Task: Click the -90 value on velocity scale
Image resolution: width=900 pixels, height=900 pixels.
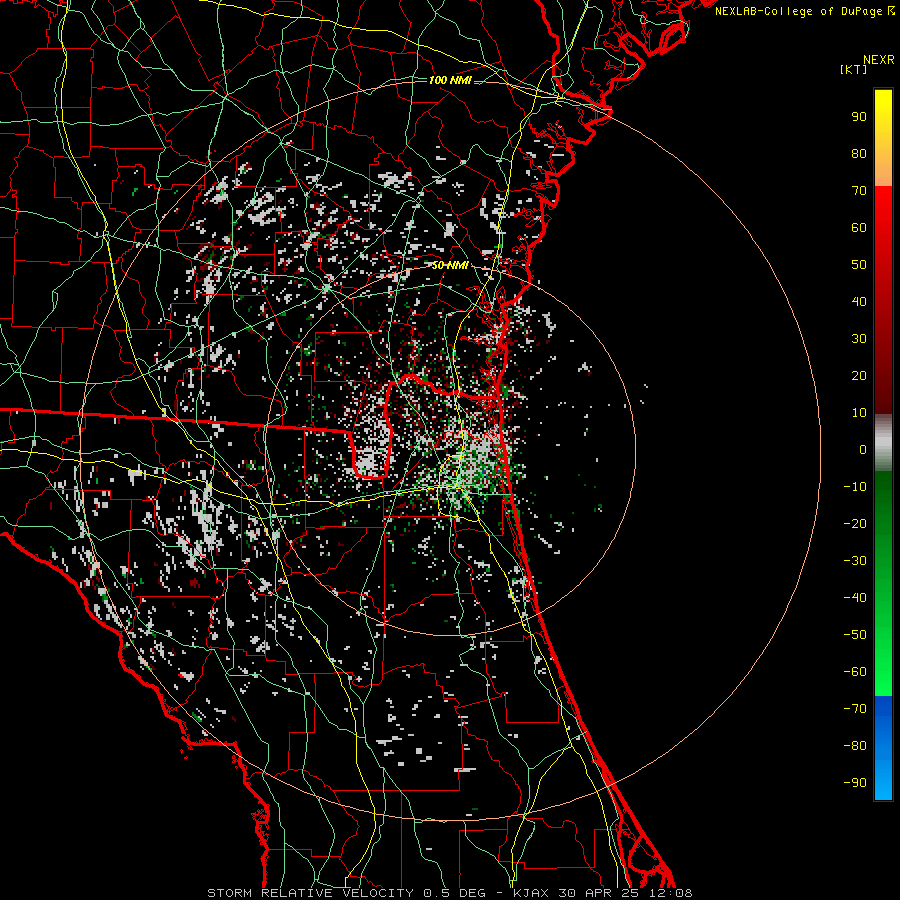Action: click(855, 783)
